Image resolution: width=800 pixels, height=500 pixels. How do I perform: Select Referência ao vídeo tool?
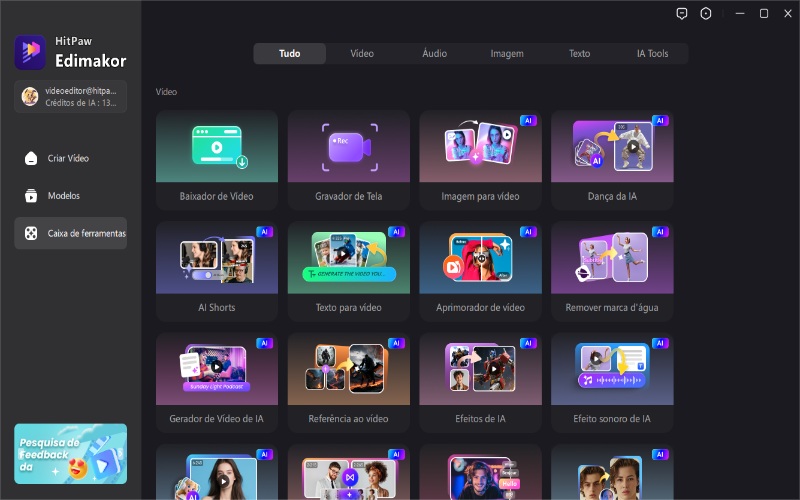point(348,381)
